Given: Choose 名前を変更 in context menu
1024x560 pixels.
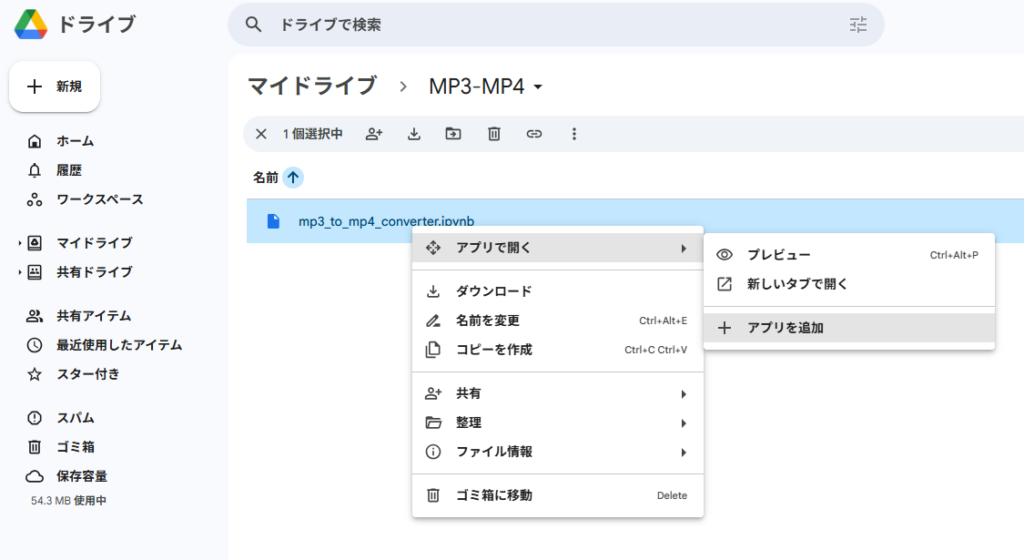Looking at the screenshot, I should [x=558, y=320].
